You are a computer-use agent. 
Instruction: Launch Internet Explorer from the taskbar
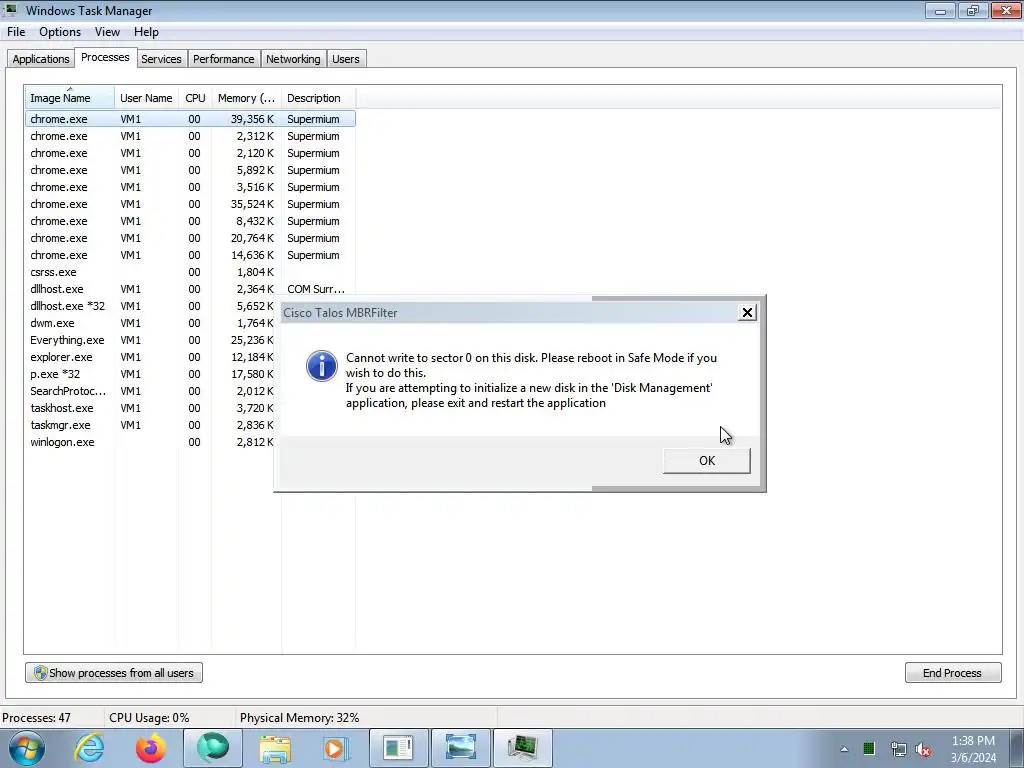89,748
